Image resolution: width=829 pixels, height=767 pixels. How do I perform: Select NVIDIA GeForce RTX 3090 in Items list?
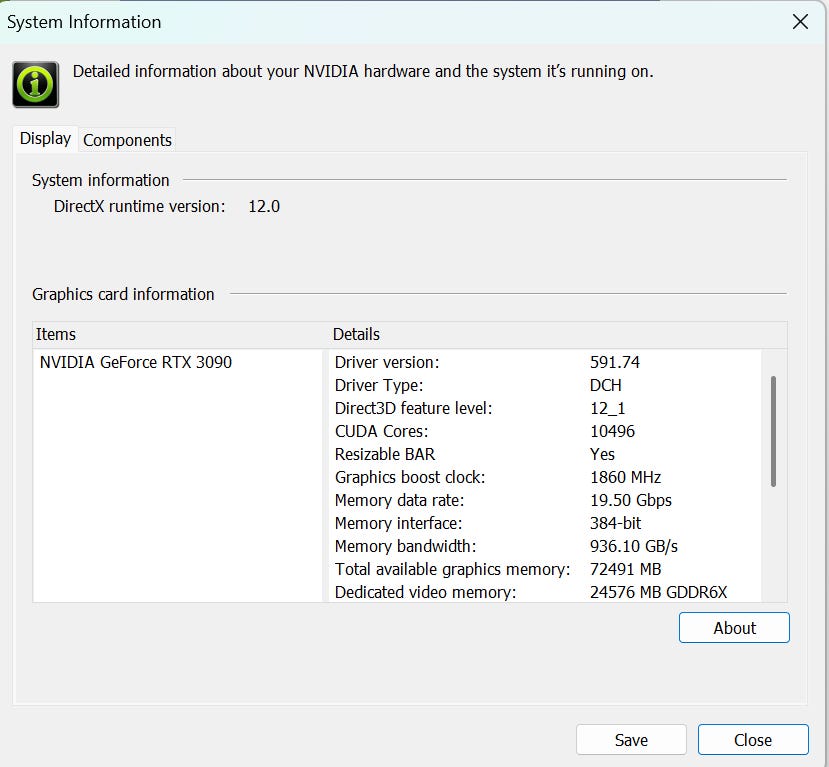click(136, 362)
